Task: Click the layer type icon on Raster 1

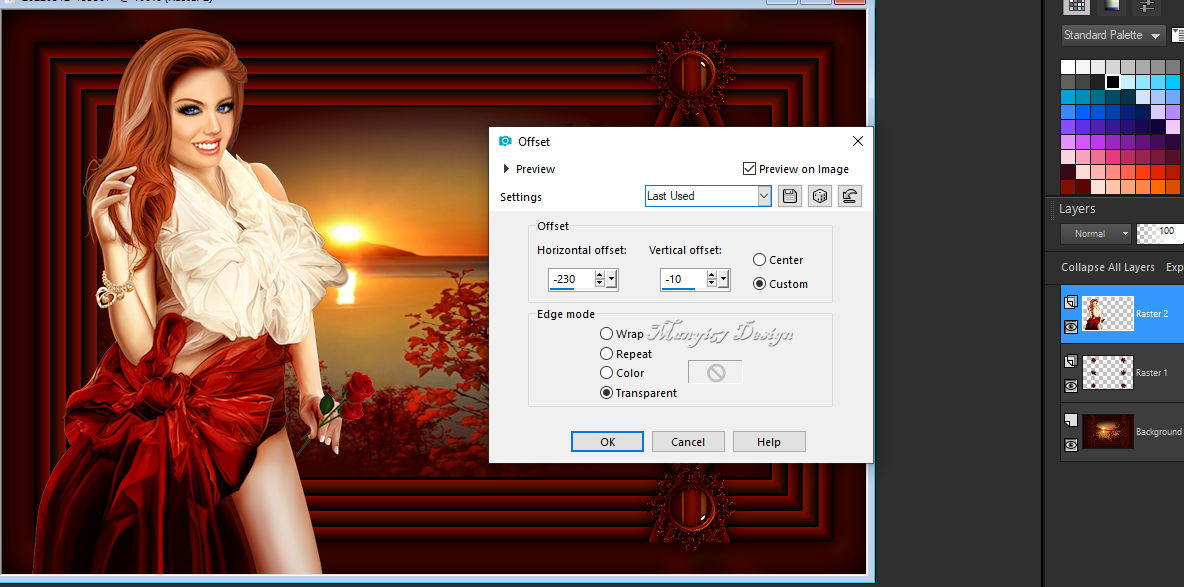Action: pos(1070,361)
